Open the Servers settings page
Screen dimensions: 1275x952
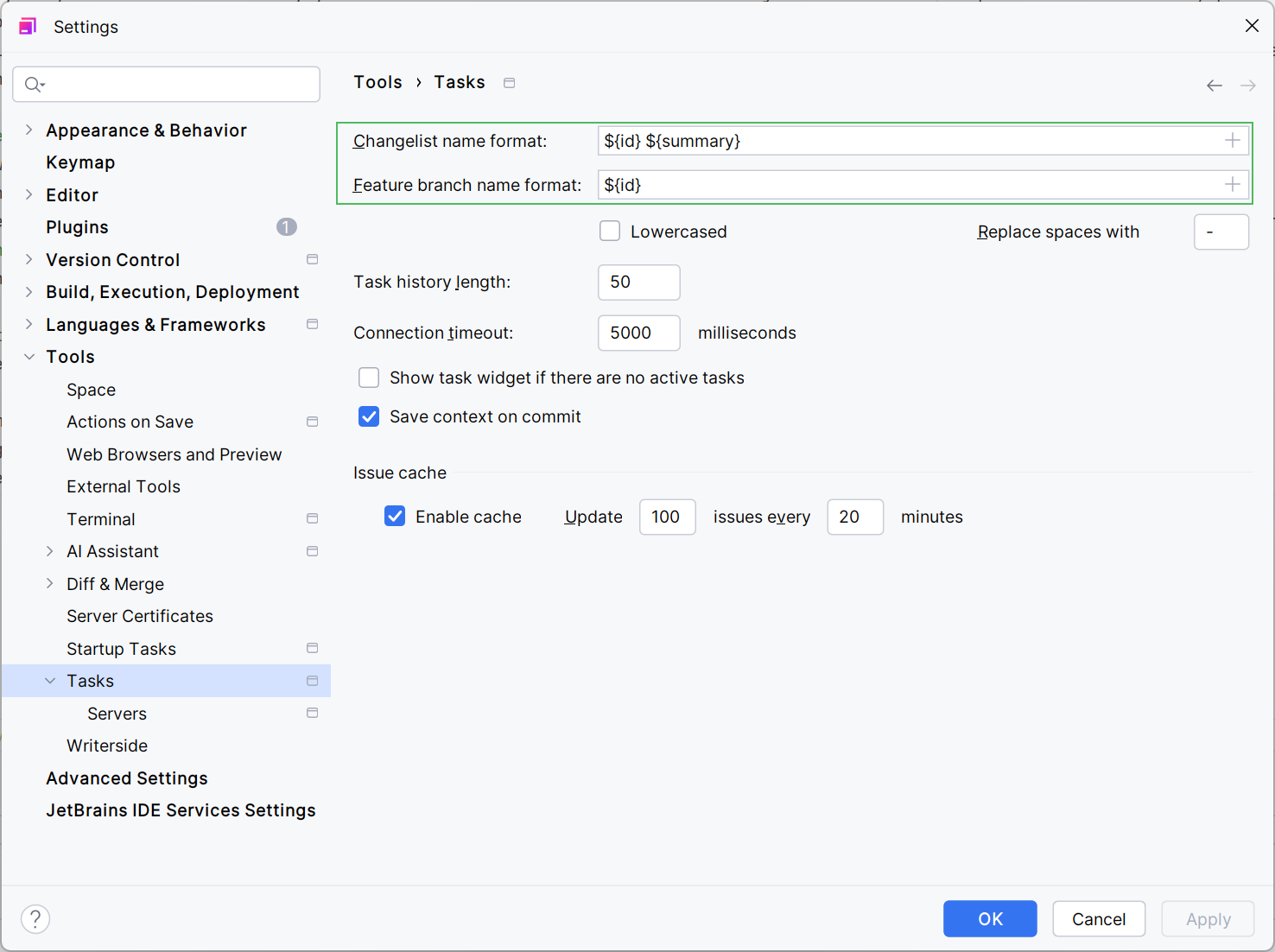(117, 714)
